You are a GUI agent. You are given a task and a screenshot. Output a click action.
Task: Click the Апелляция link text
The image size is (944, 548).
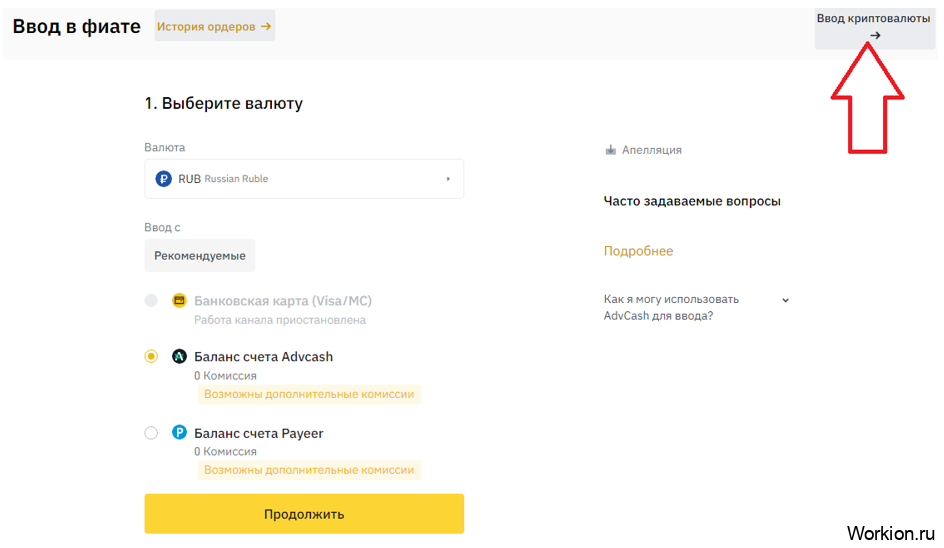(651, 150)
